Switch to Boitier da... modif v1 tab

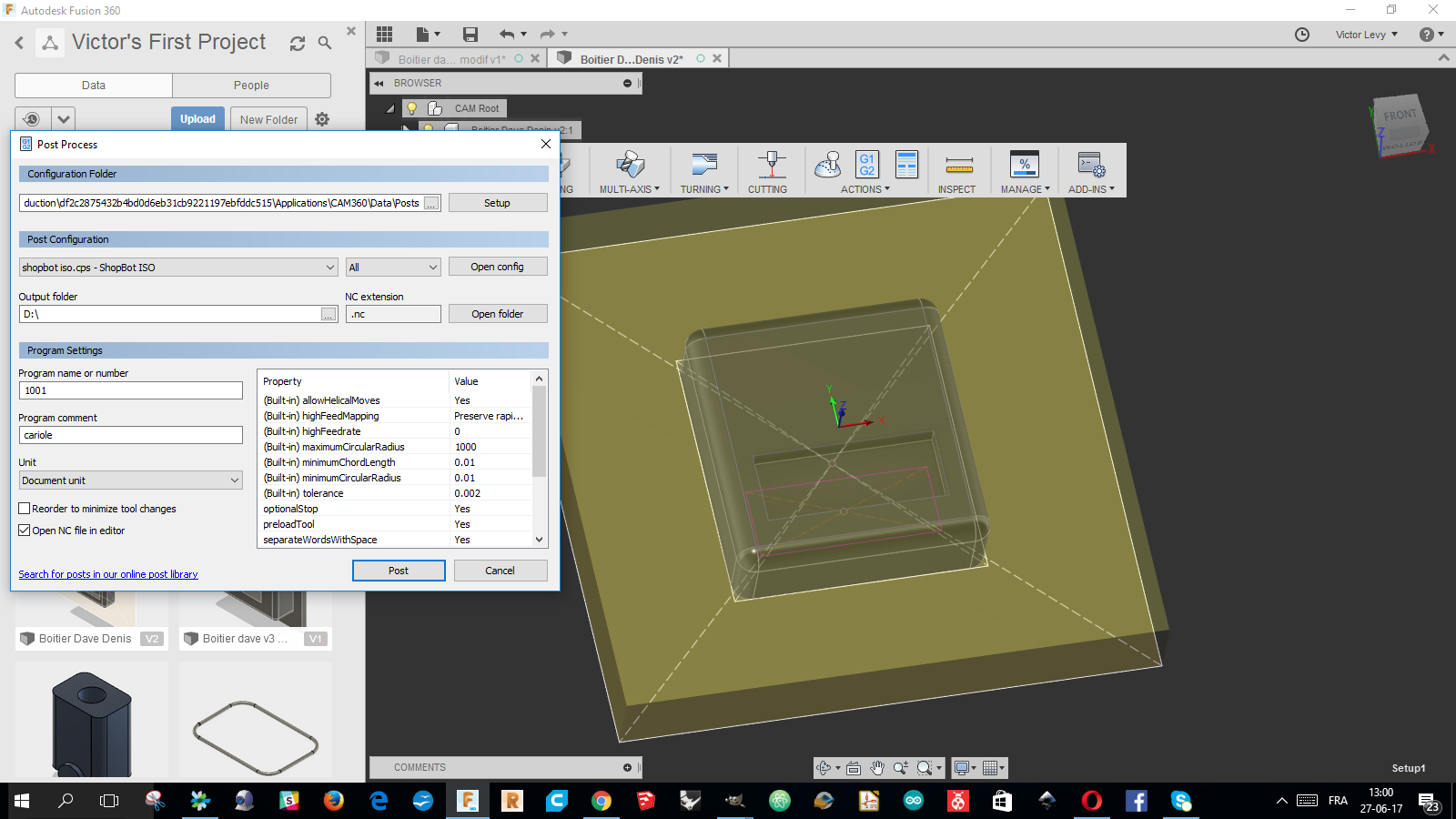click(451, 59)
